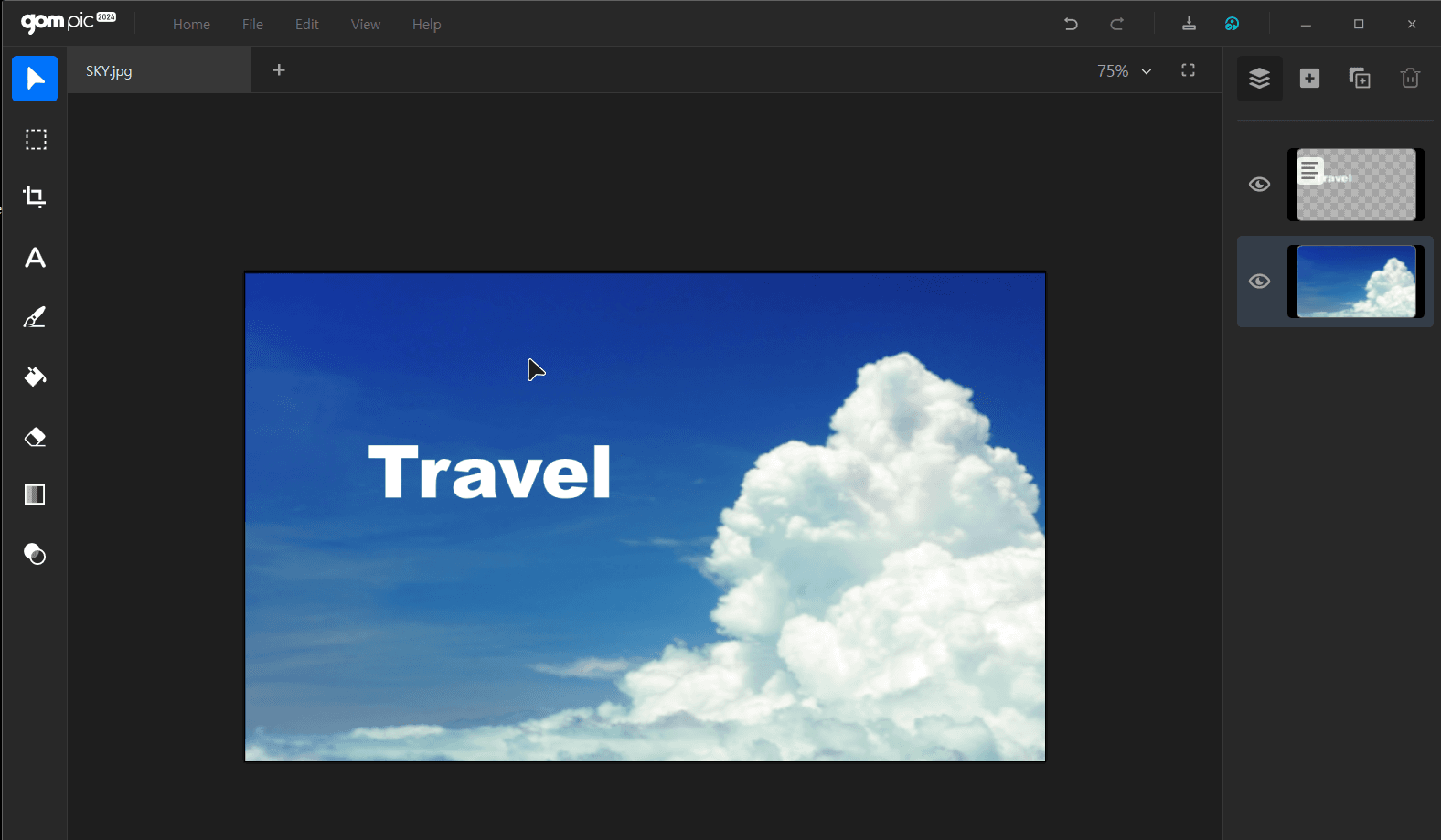Viewport: 1441px width, 840px height.
Task: Select the Travel text layer thumbnail
Action: click(x=1356, y=185)
